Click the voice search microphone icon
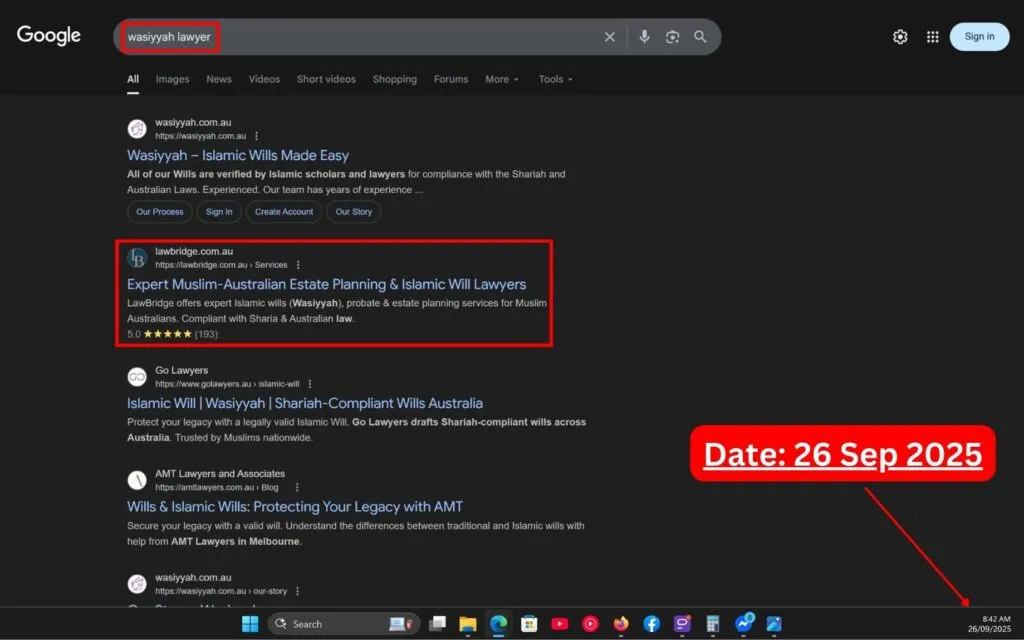Image resolution: width=1024 pixels, height=640 pixels. coord(644,37)
